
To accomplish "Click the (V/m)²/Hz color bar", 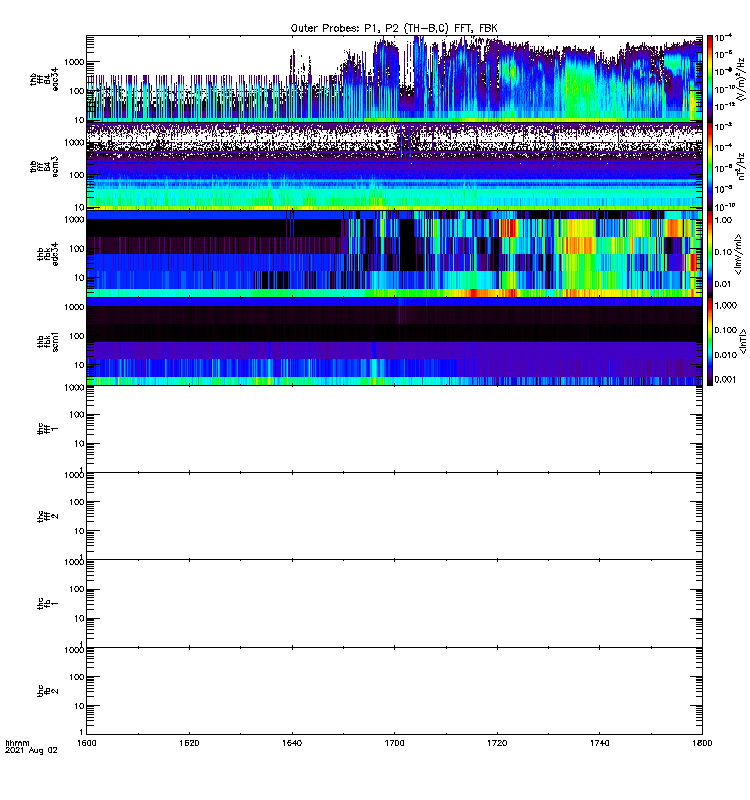I will 710,78.
